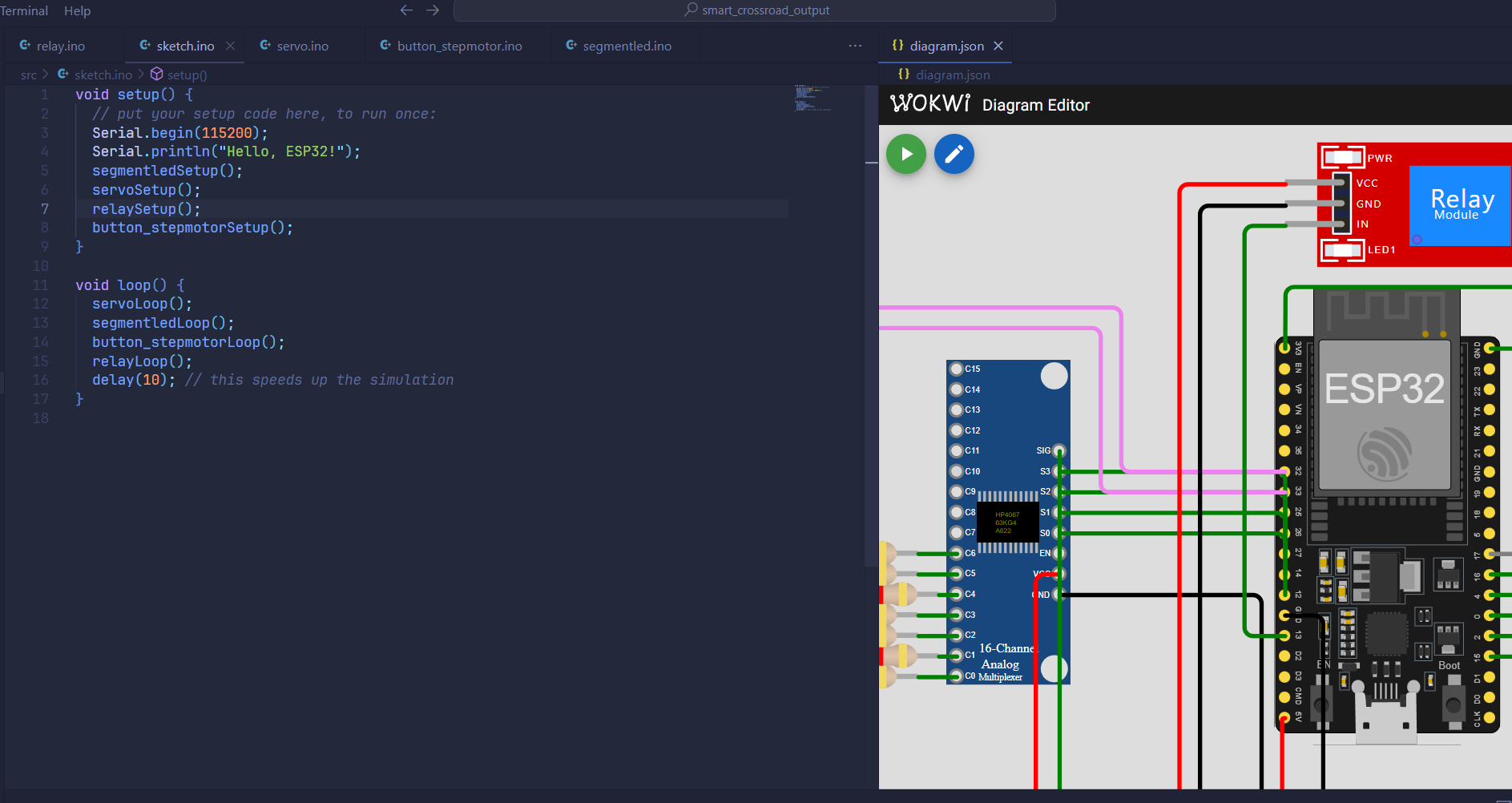The height and width of the screenshot is (803, 1512).
Task: Click the blue pencil edit diagram button
Action: tap(954, 154)
